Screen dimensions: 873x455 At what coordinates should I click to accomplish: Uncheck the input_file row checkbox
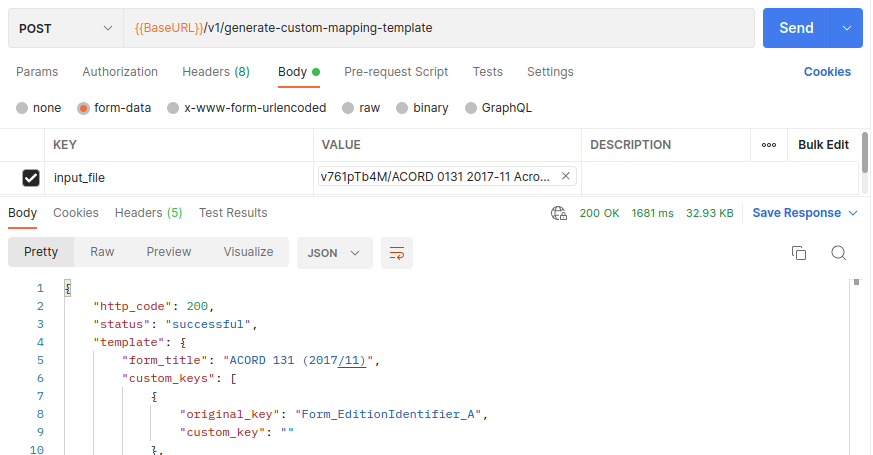tap(31, 178)
